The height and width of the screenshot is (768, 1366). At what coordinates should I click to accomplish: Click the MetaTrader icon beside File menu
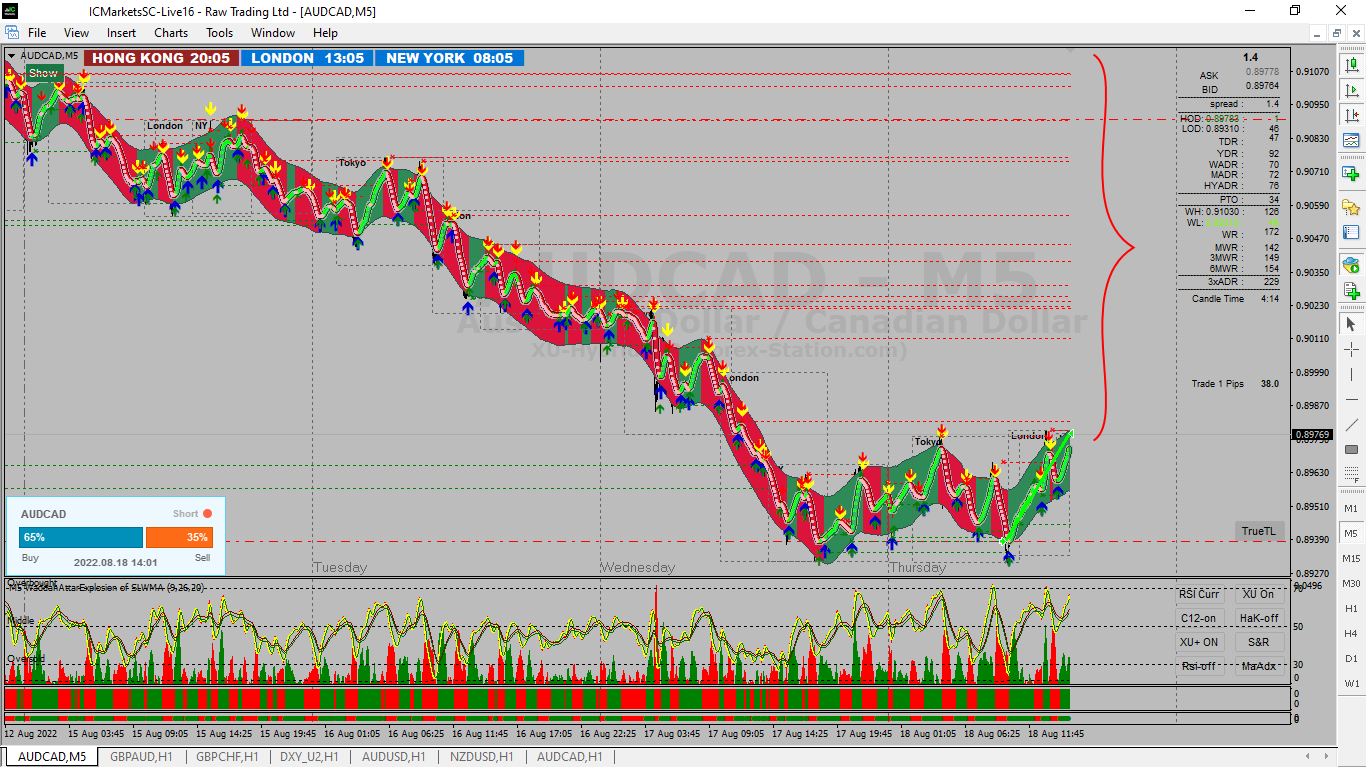click(x=12, y=33)
